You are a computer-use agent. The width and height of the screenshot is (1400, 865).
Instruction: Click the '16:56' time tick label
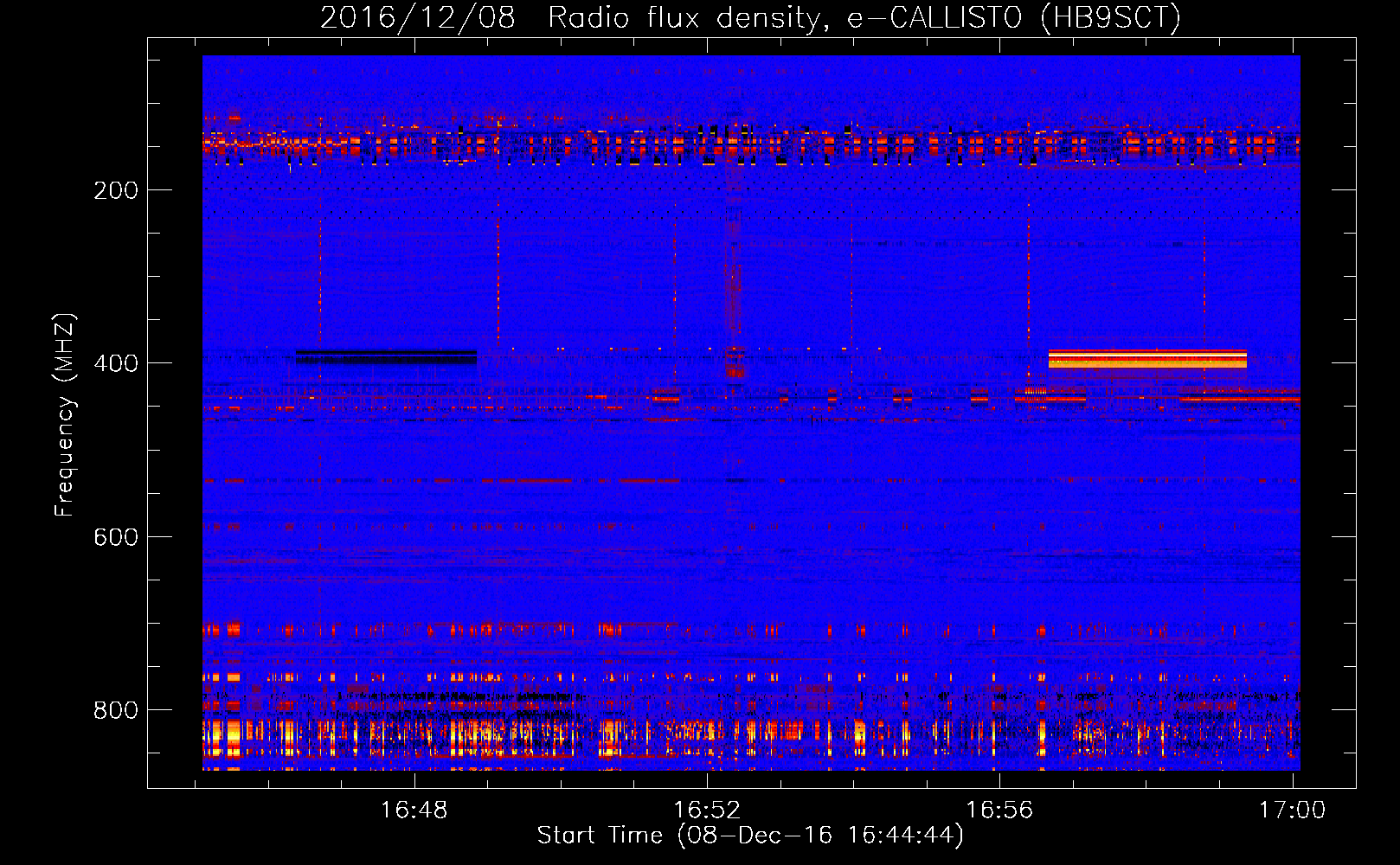click(x=999, y=811)
